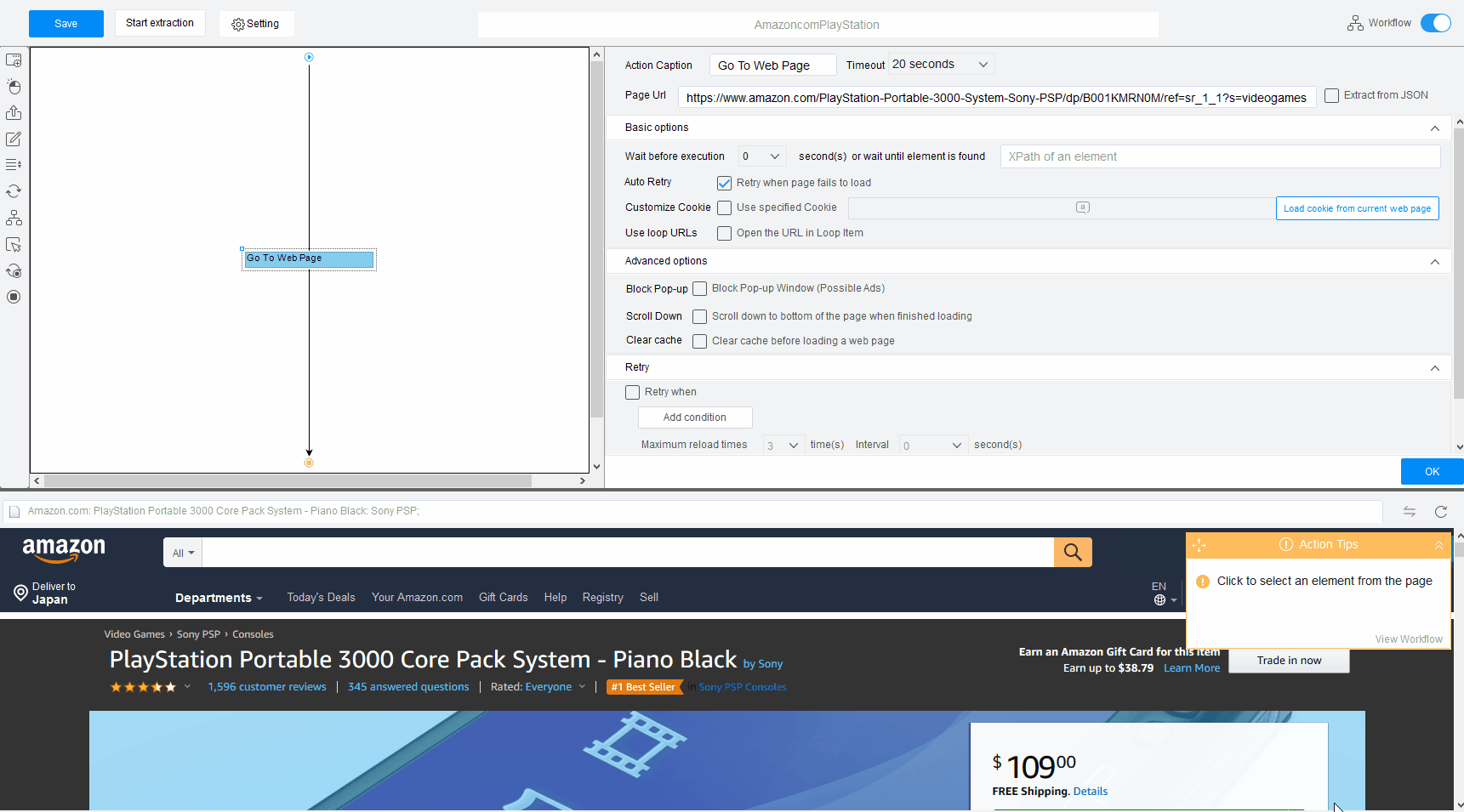
Task: Enable Block Pop-up Window checkbox
Action: pos(699,289)
